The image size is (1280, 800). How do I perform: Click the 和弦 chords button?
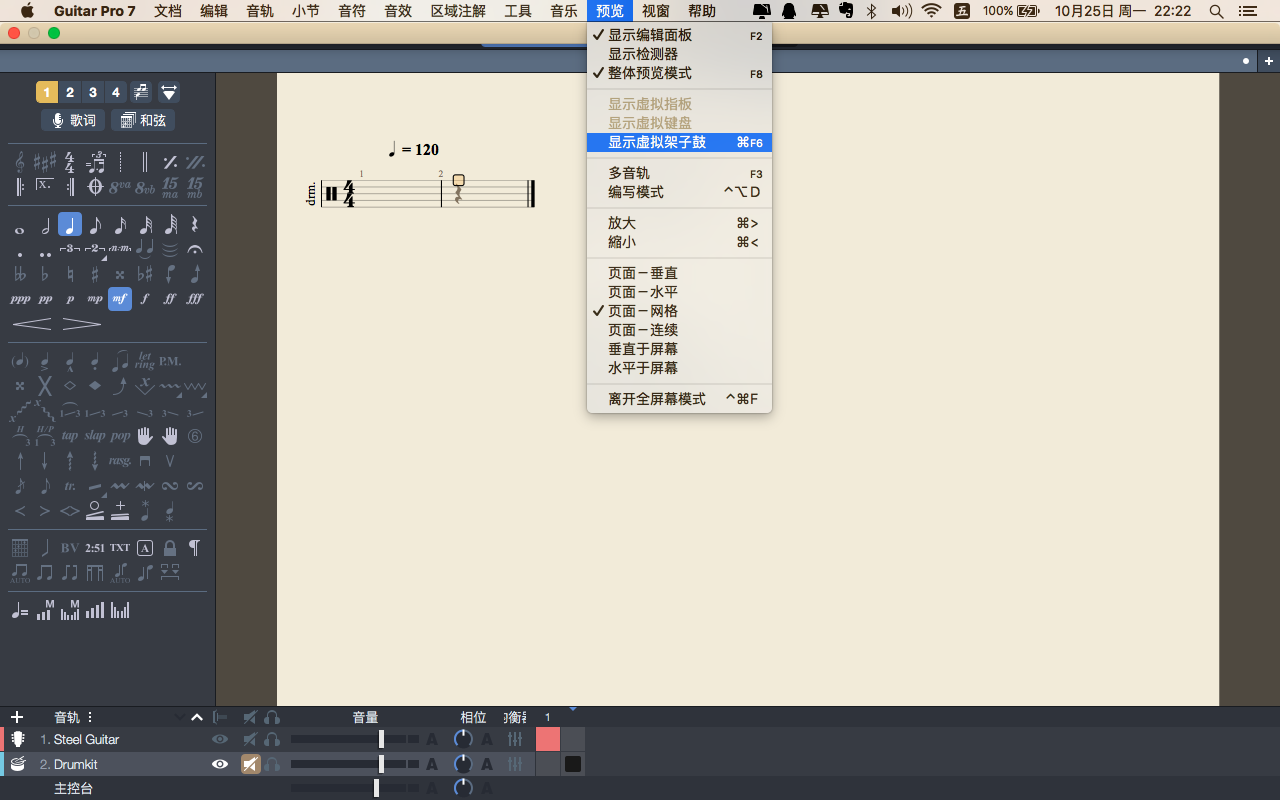(x=143, y=120)
